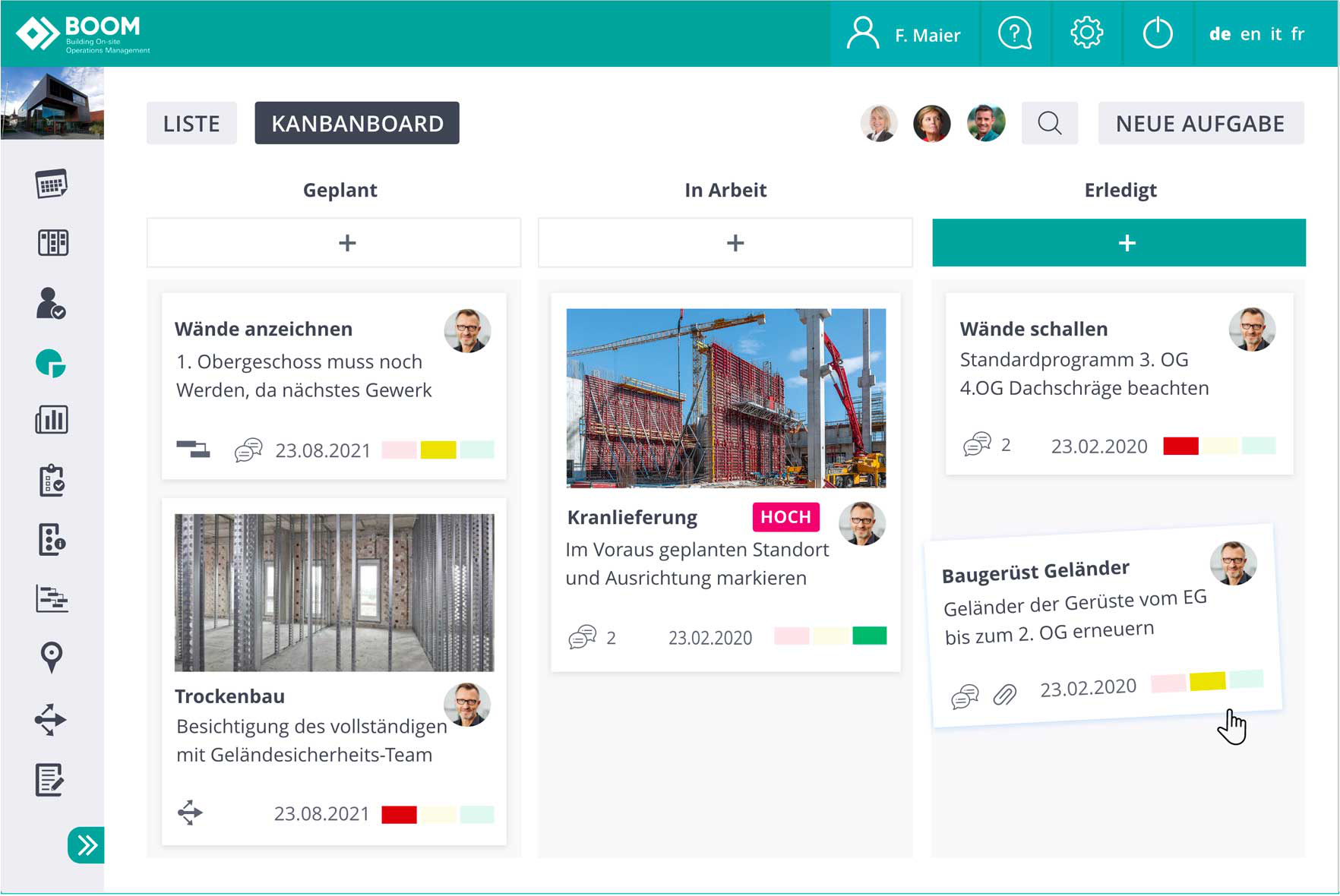This screenshot has width=1340, height=896.
Task: Click the NEUE AUFGABE button
Action: point(1200,123)
